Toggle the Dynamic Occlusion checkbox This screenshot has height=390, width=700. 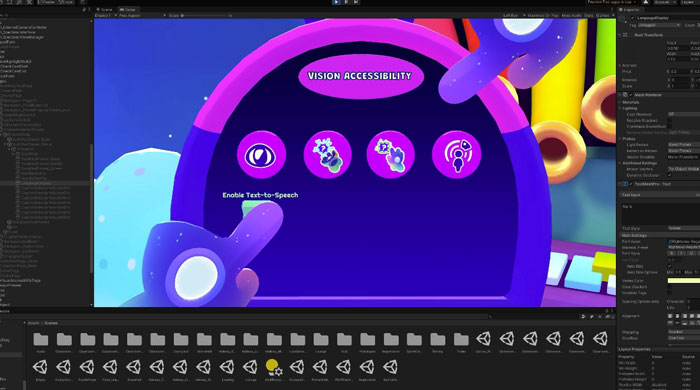[669, 175]
